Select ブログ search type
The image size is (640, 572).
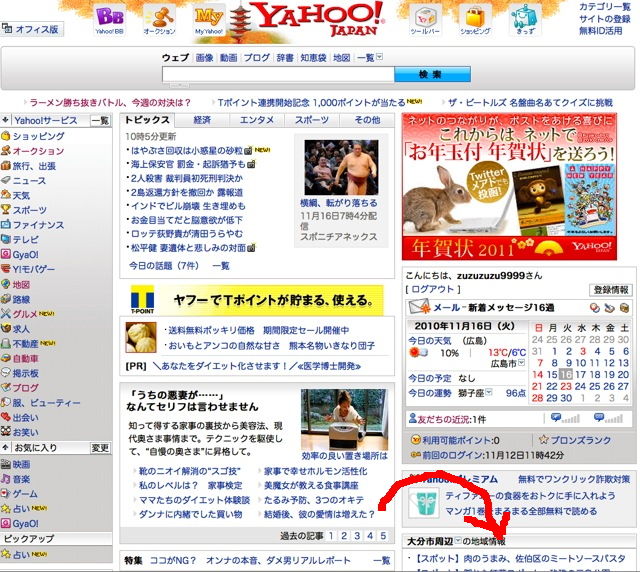point(257,58)
